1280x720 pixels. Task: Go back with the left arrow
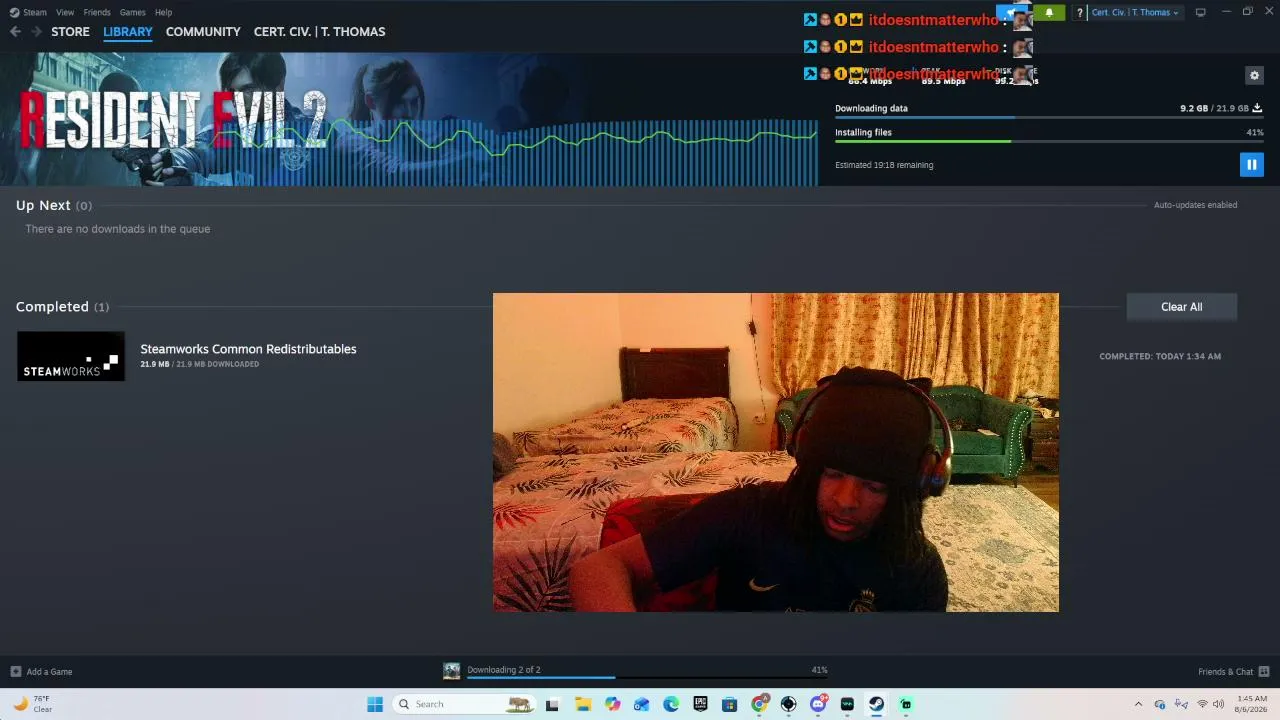(15, 32)
